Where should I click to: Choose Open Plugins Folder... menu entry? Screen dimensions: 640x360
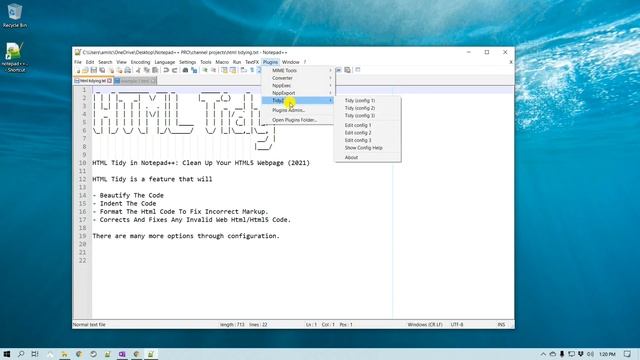pos(298,120)
